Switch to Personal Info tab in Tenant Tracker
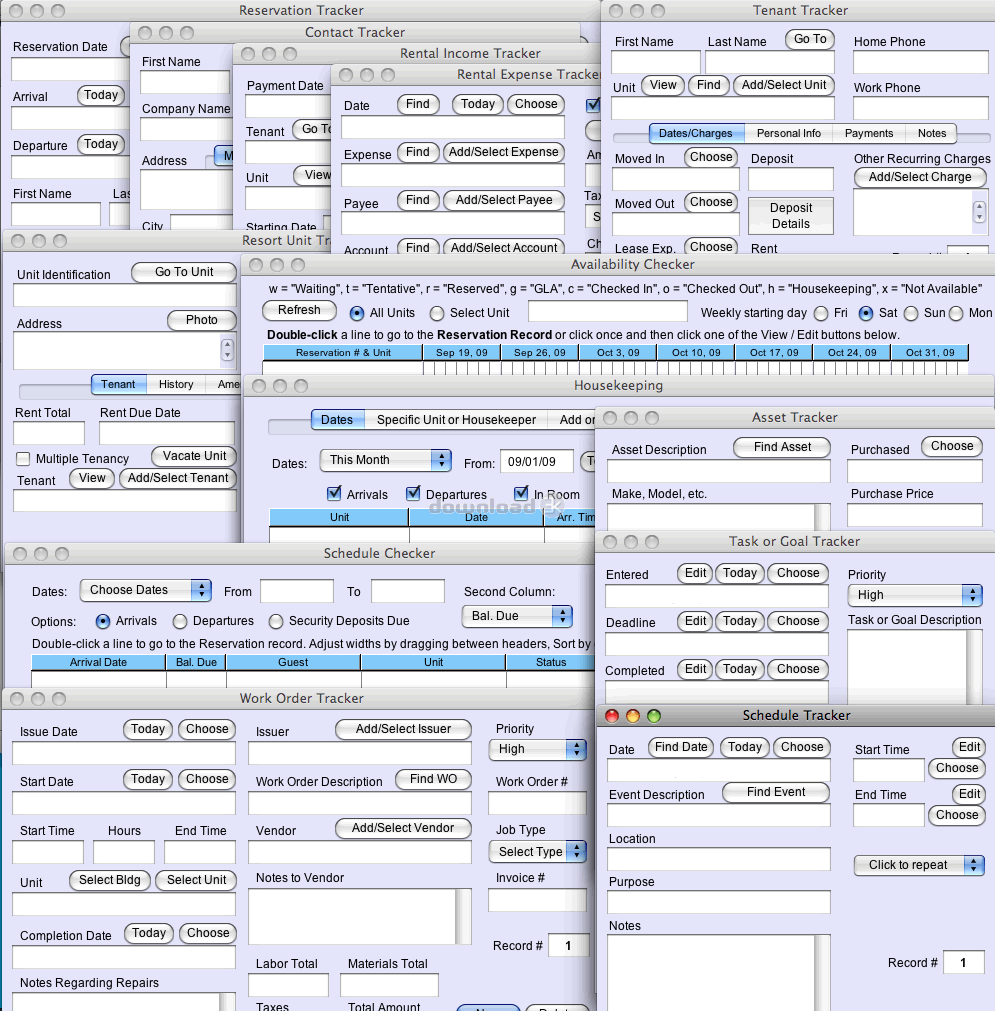 pos(788,133)
